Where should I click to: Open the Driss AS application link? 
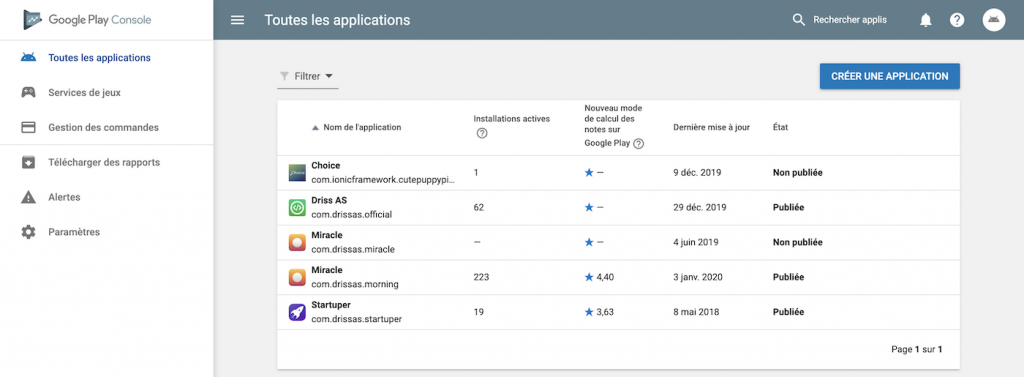click(x=328, y=201)
